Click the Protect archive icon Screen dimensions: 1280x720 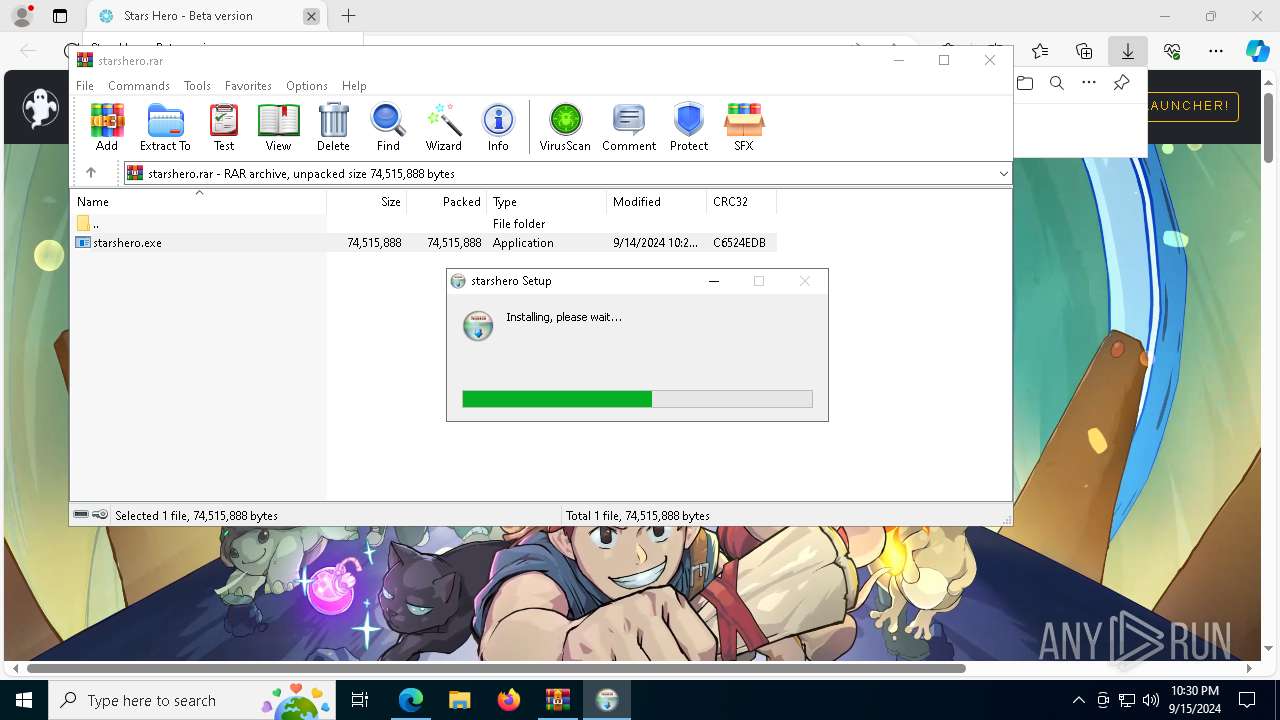point(689,127)
